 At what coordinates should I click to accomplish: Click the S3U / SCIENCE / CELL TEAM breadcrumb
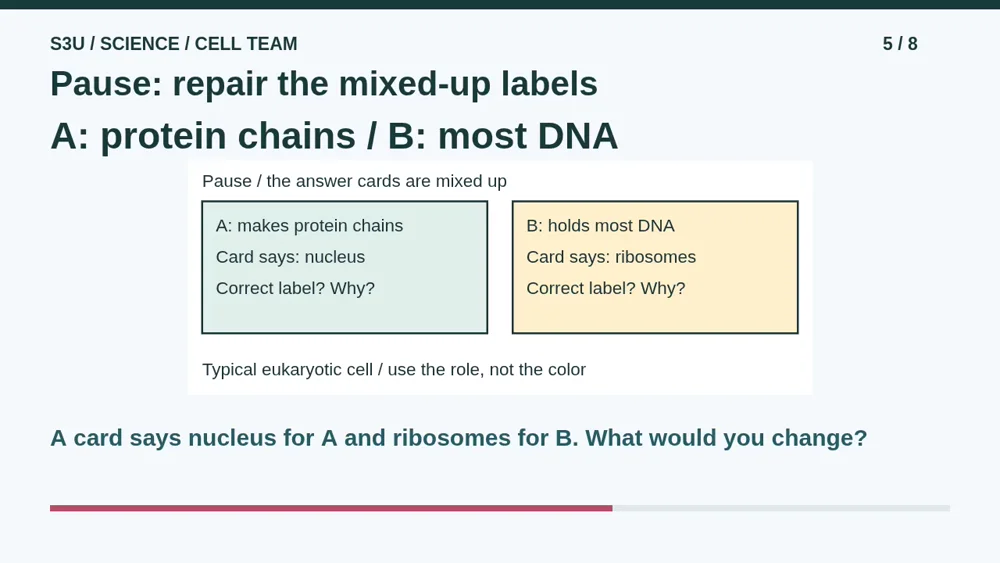click(x=173, y=44)
